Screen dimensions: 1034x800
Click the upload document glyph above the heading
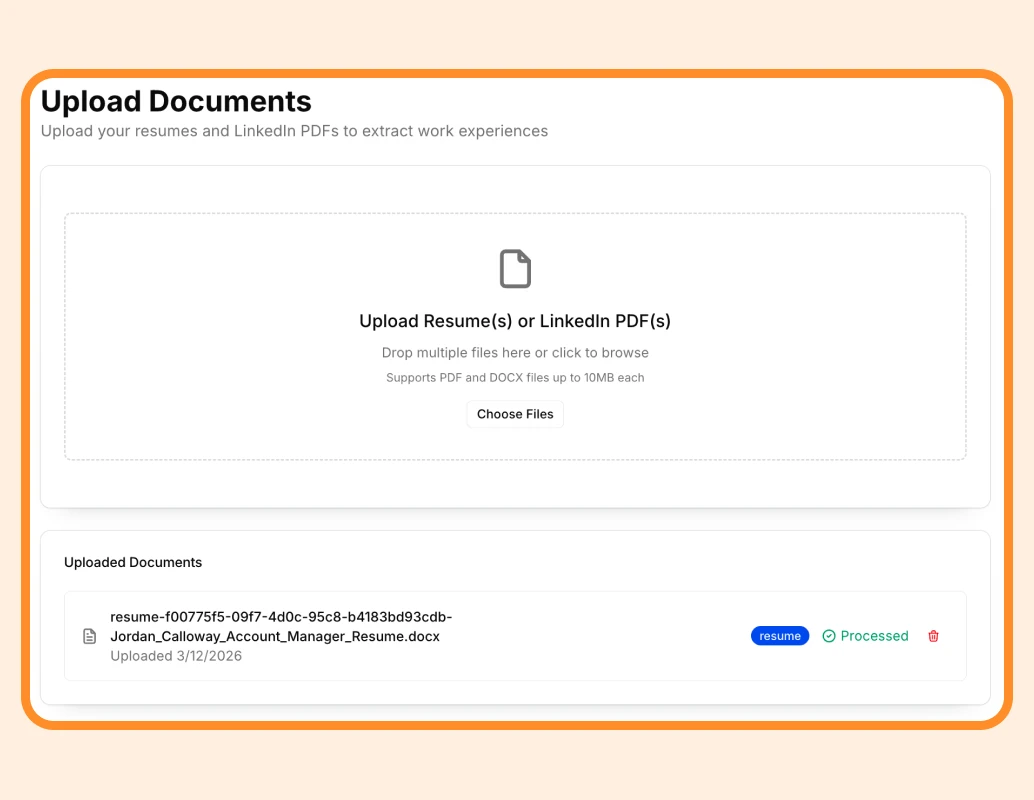click(515, 268)
